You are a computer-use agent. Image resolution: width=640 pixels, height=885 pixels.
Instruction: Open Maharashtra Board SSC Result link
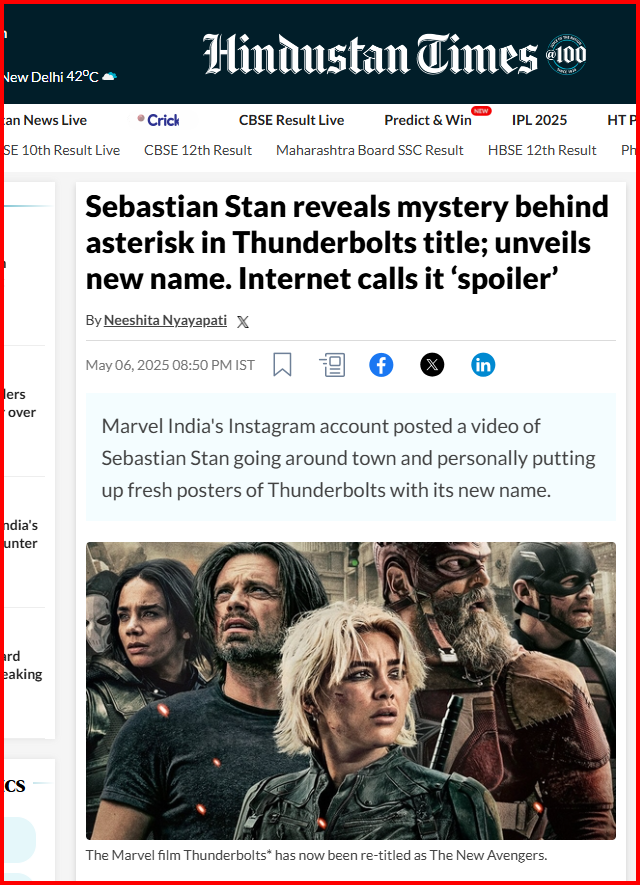(x=369, y=150)
